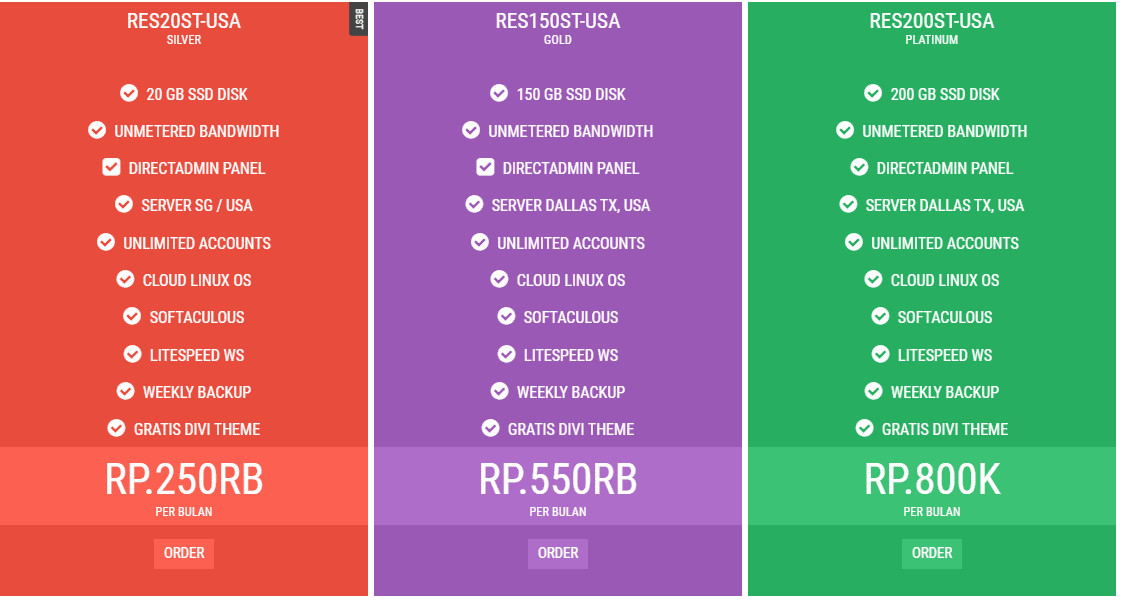Order the RES150ST-USA Gold plan

point(558,553)
